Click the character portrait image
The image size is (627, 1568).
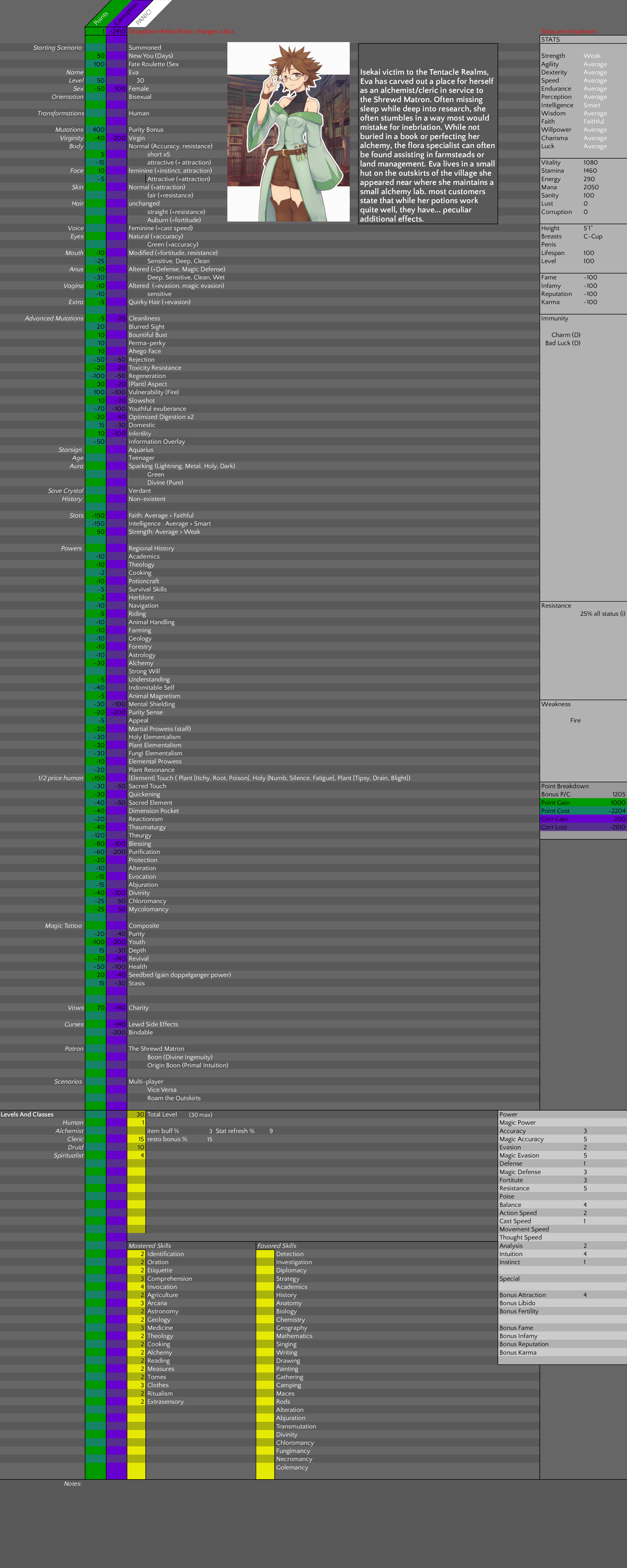(288, 131)
